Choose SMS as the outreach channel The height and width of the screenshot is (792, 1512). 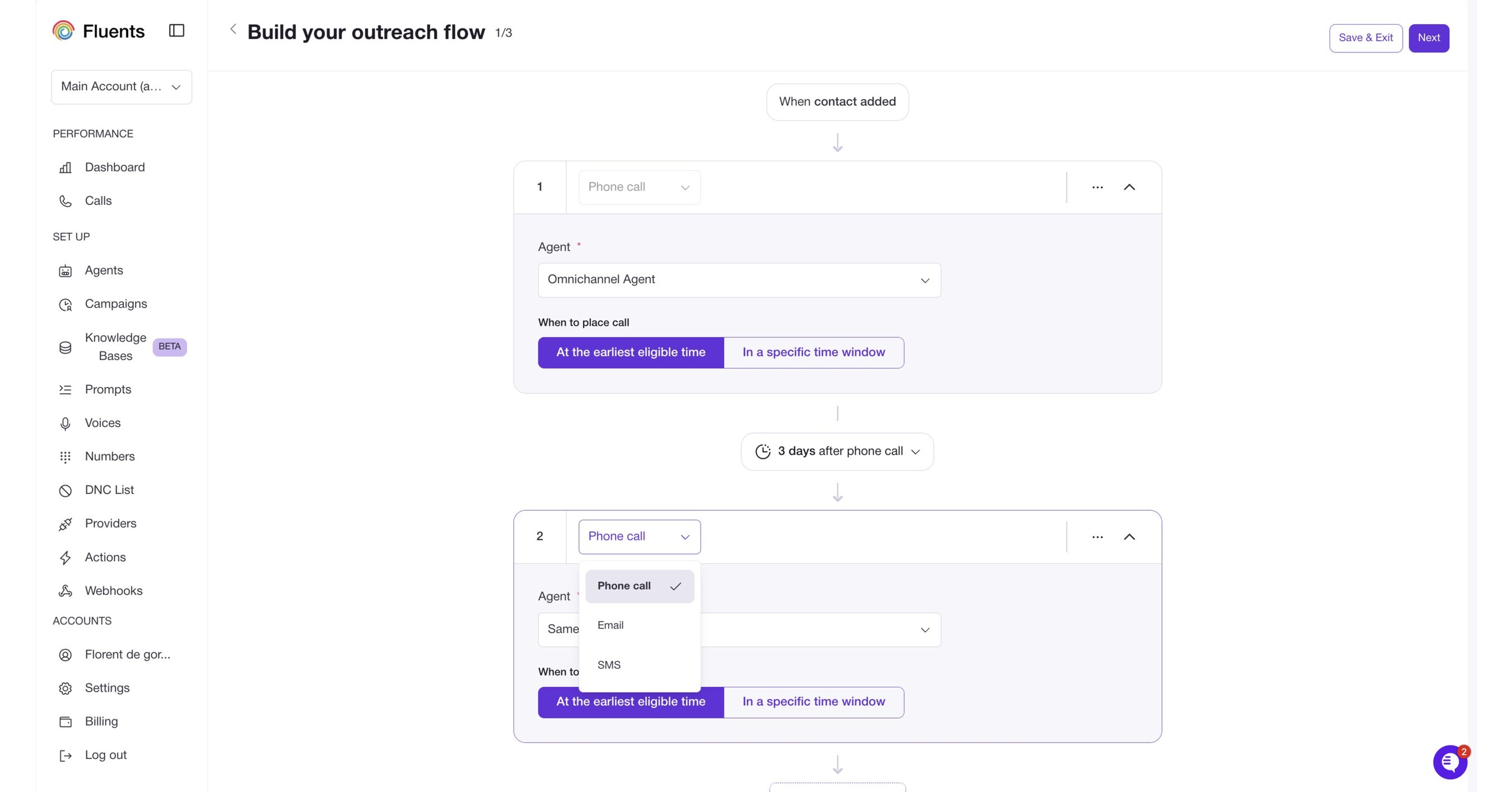[609, 665]
